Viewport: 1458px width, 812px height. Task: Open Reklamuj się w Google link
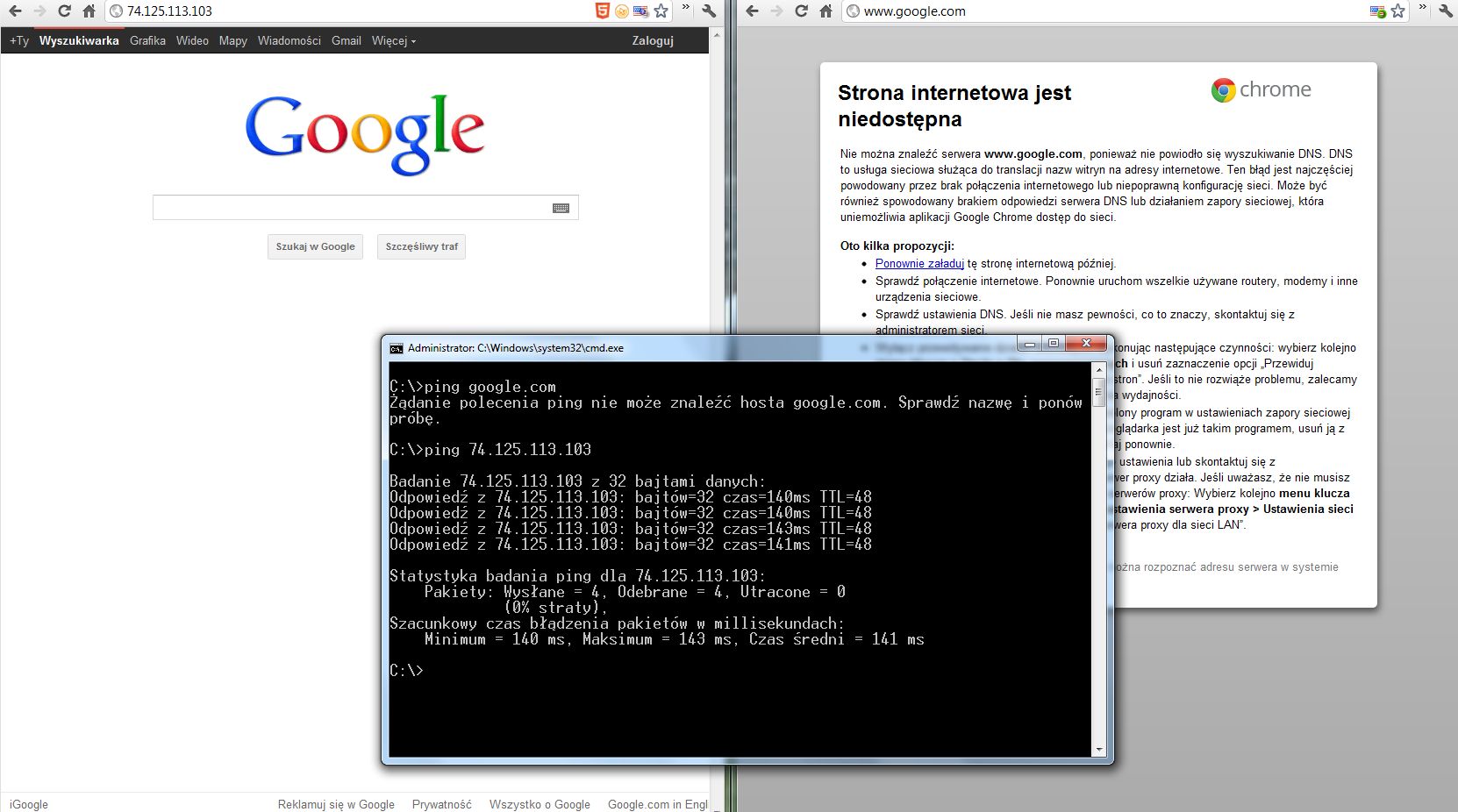click(336, 804)
